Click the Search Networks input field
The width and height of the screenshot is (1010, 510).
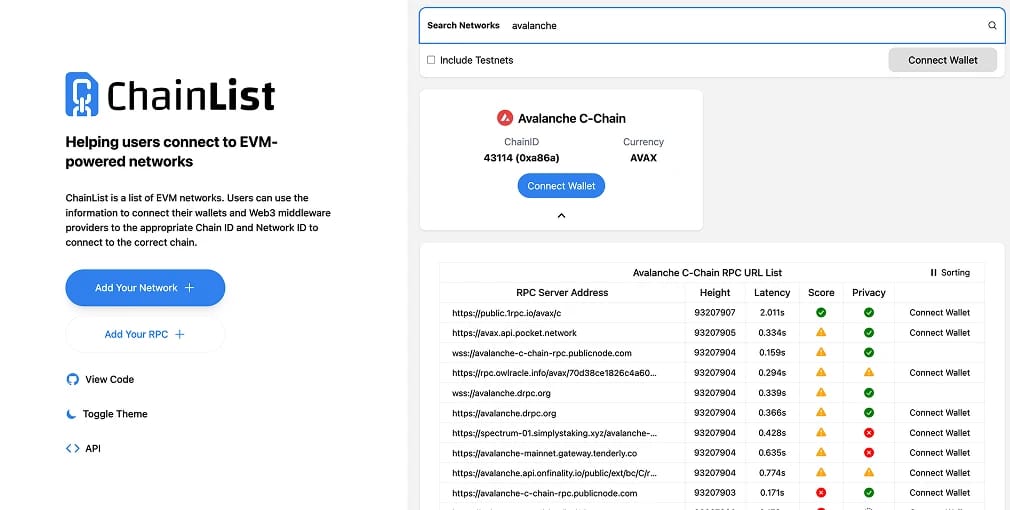pos(711,26)
